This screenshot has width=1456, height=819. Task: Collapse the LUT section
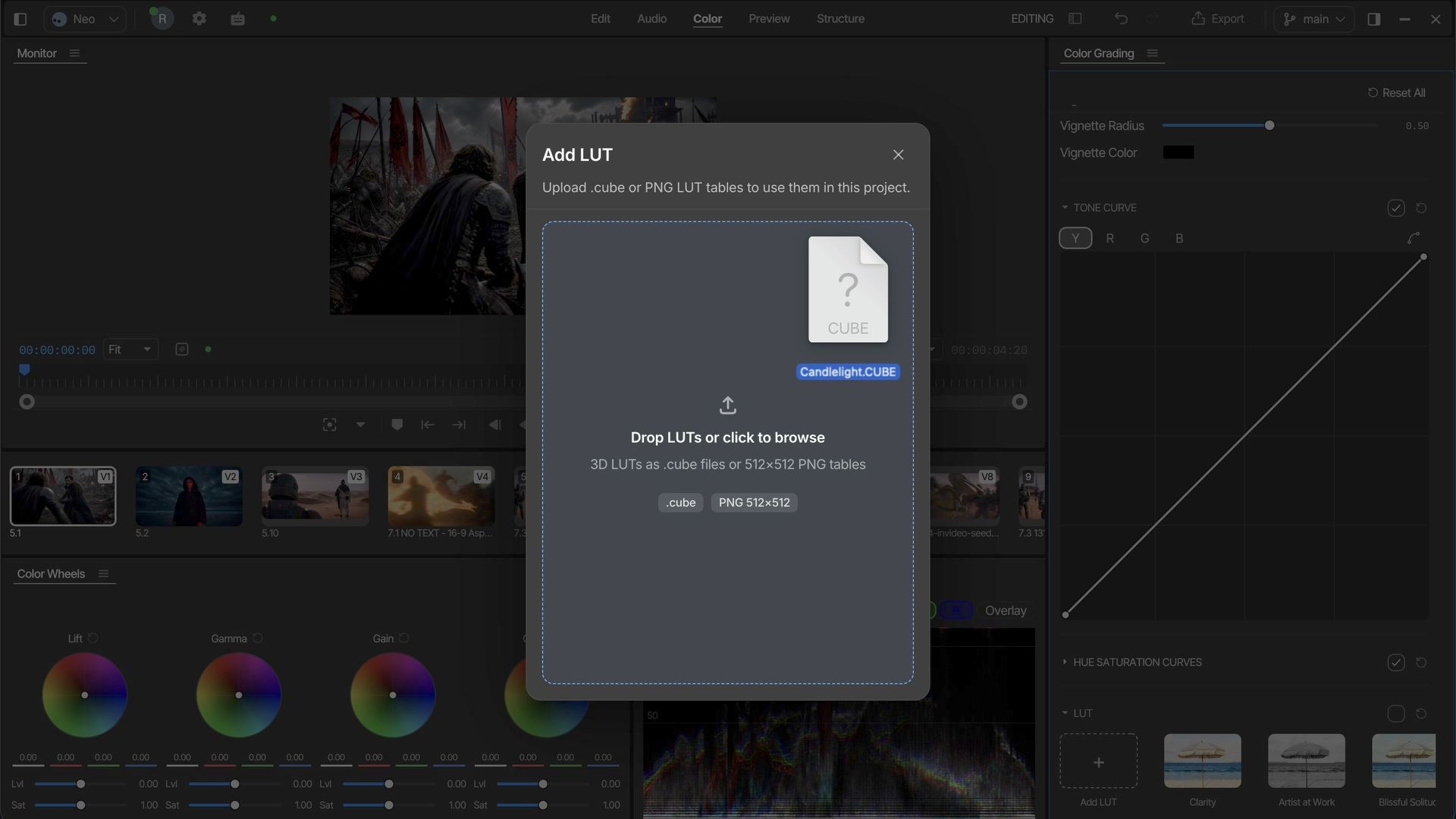coord(1065,713)
